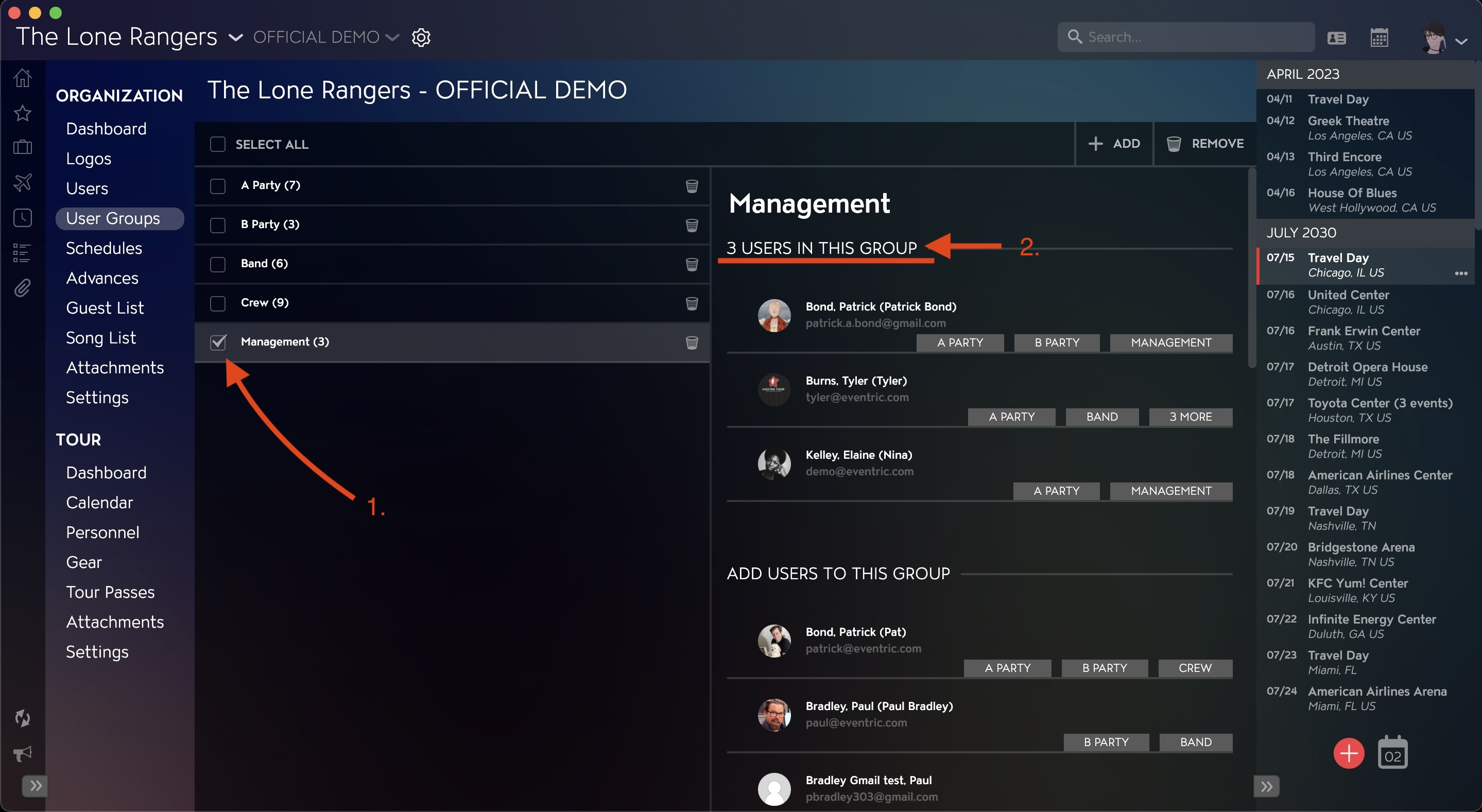
Task: Click the calendar 02 today icon
Action: (x=1393, y=752)
